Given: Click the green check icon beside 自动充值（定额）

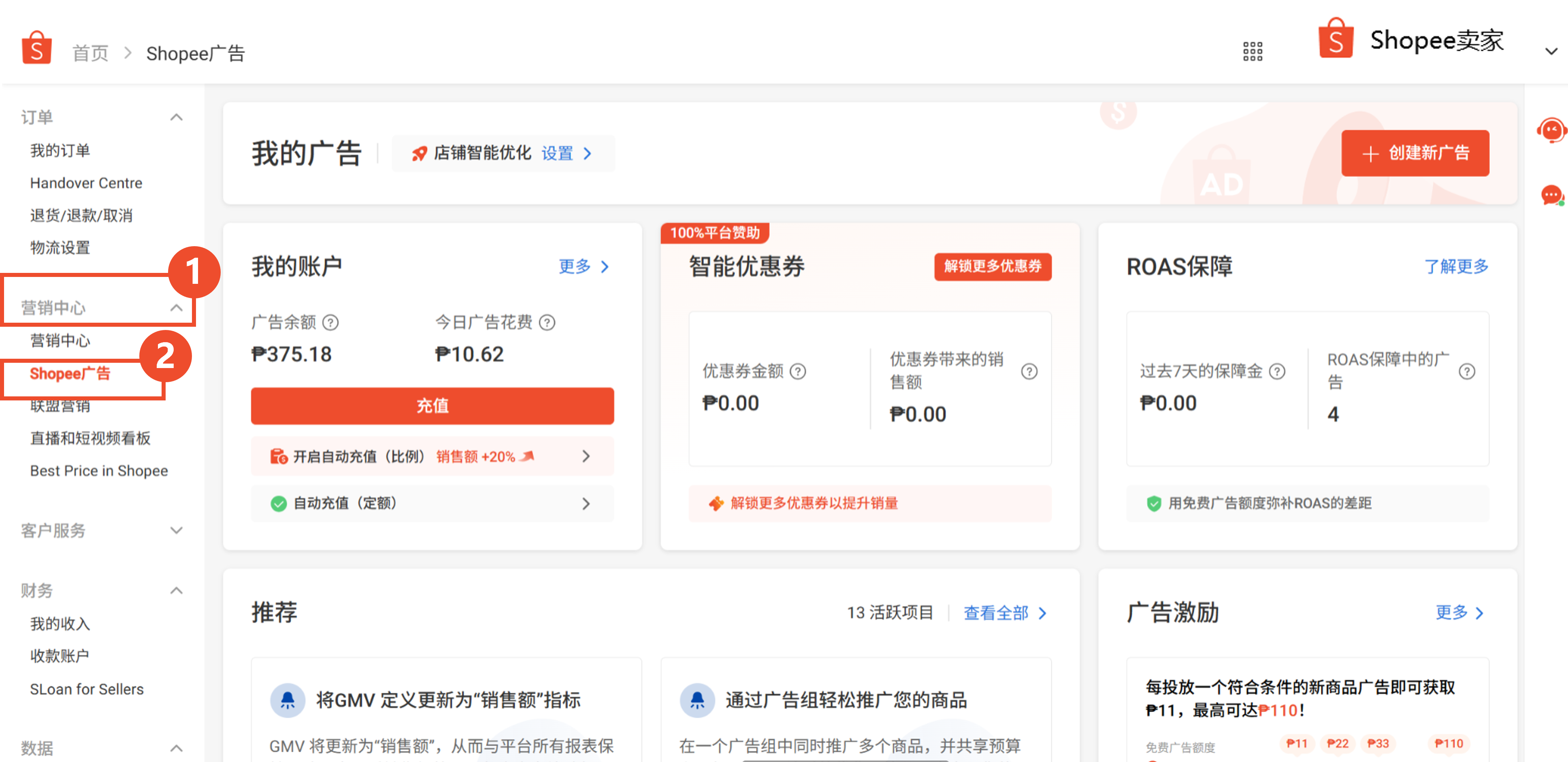Looking at the screenshot, I should pos(279,503).
